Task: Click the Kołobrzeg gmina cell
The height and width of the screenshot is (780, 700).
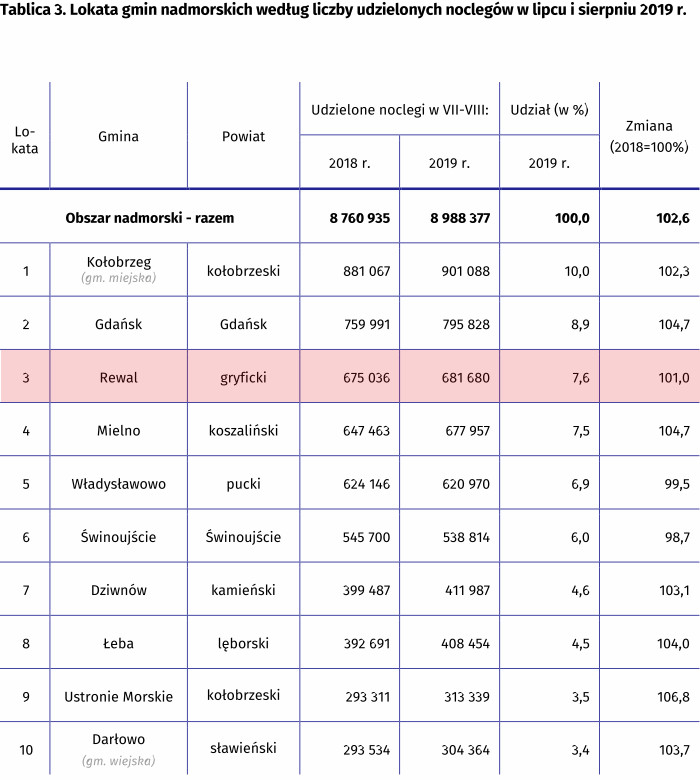Action: click(118, 270)
